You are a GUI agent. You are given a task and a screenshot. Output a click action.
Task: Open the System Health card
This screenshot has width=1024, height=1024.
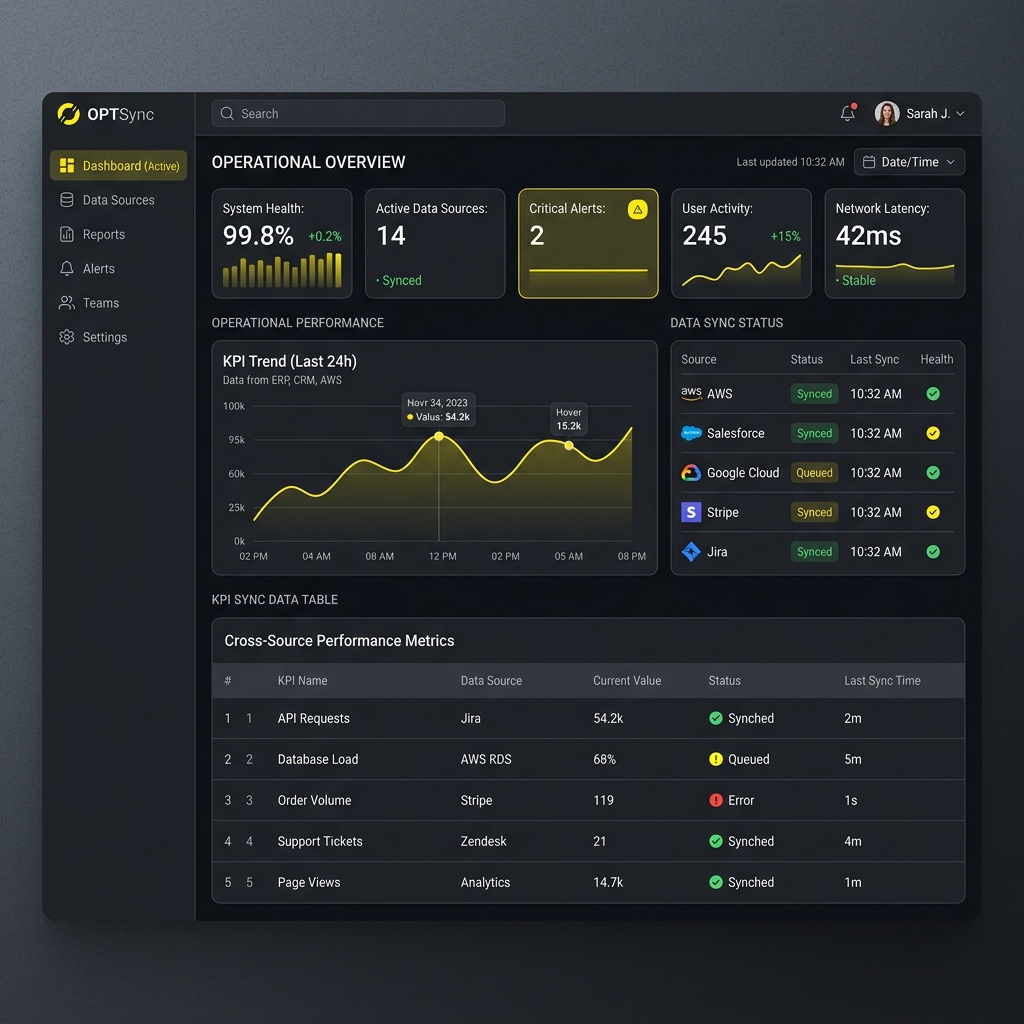click(x=282, y=244)
